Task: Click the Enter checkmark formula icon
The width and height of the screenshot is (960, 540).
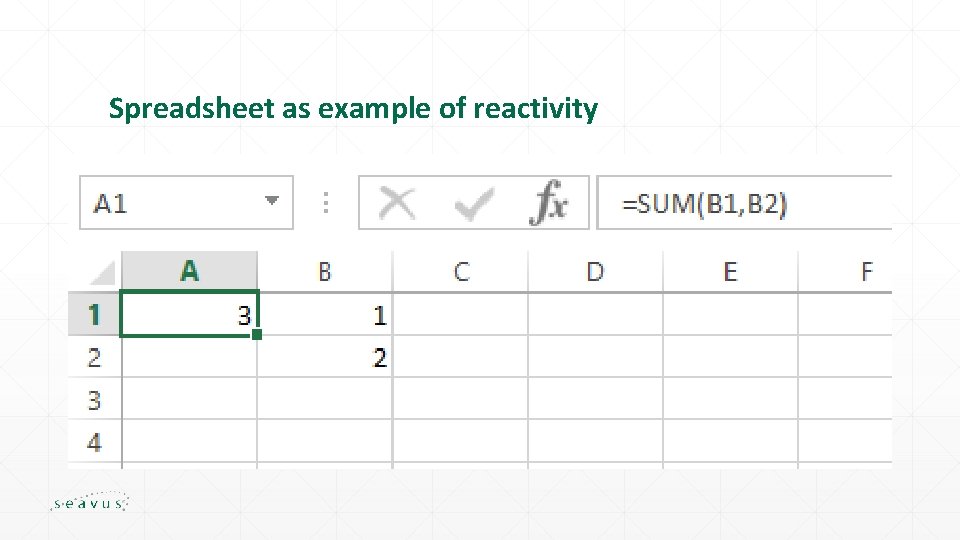Action: click(472, 204)
